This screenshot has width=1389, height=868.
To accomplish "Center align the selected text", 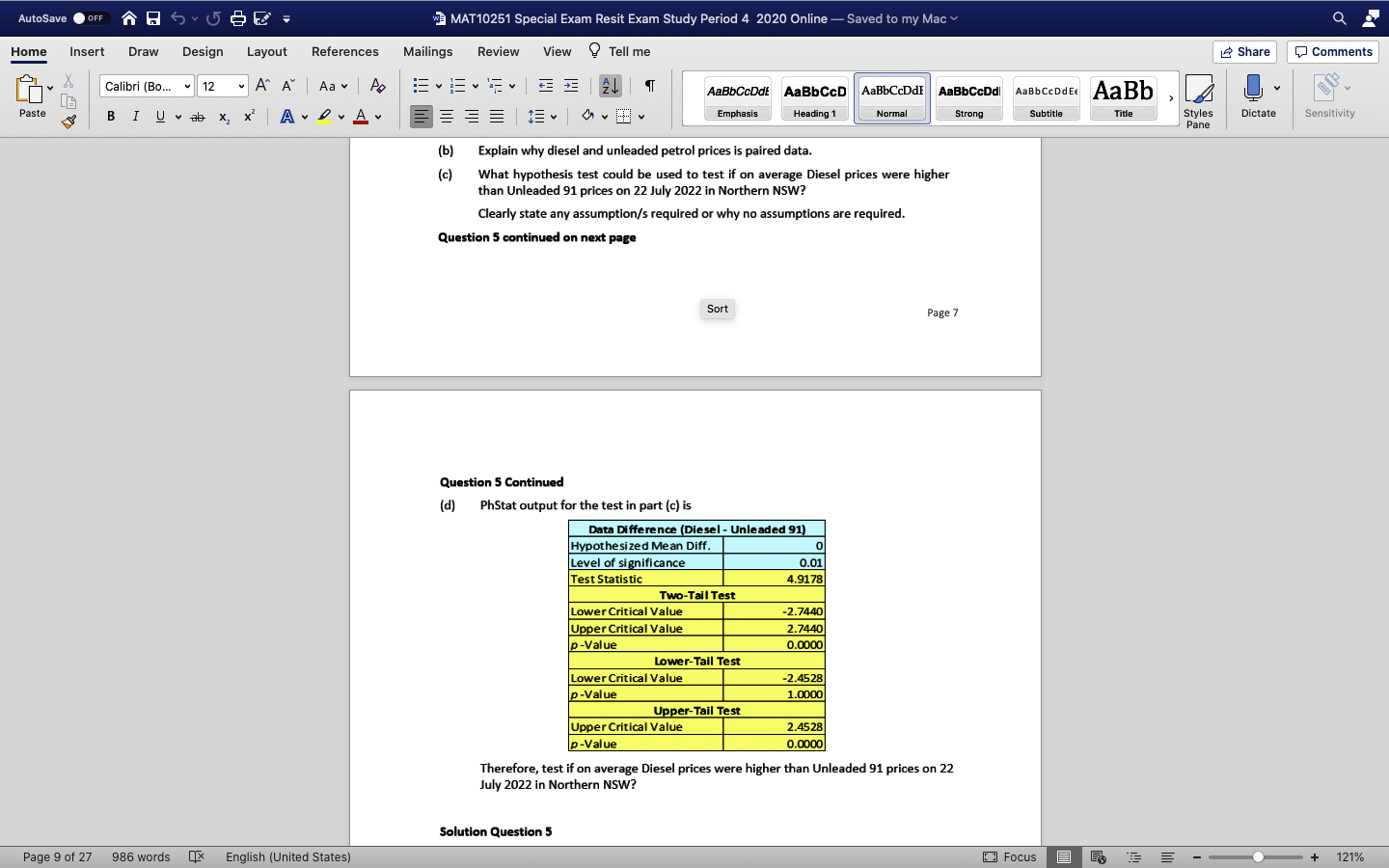I will 447,116.
